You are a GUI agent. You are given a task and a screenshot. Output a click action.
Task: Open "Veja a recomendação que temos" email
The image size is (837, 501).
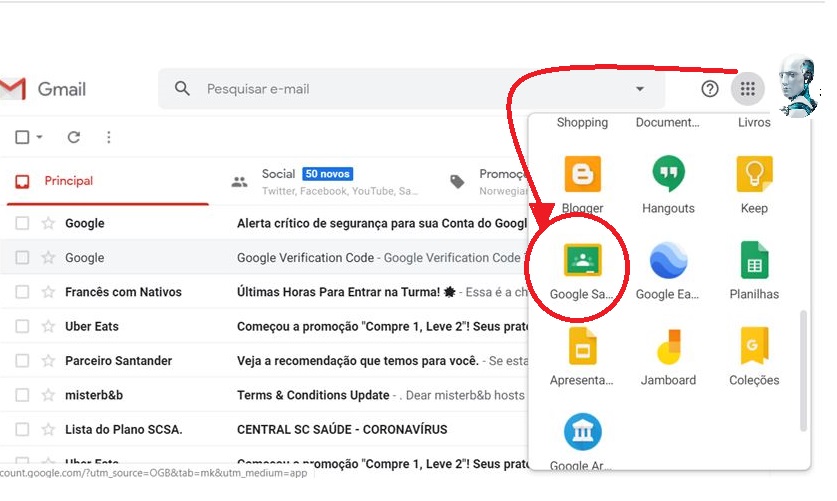pyautogui.click(x=358, y=361)
